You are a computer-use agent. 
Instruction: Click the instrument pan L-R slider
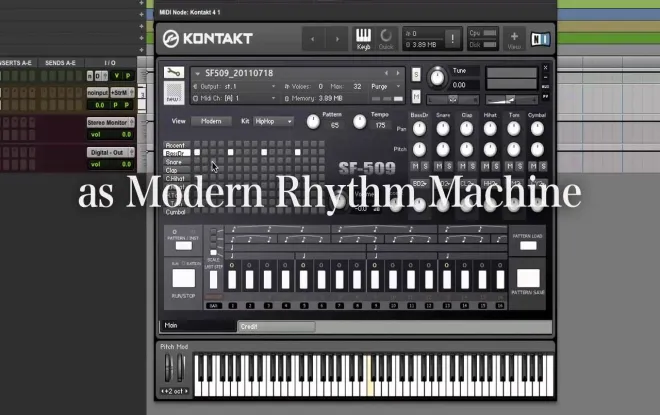point(453,99)
